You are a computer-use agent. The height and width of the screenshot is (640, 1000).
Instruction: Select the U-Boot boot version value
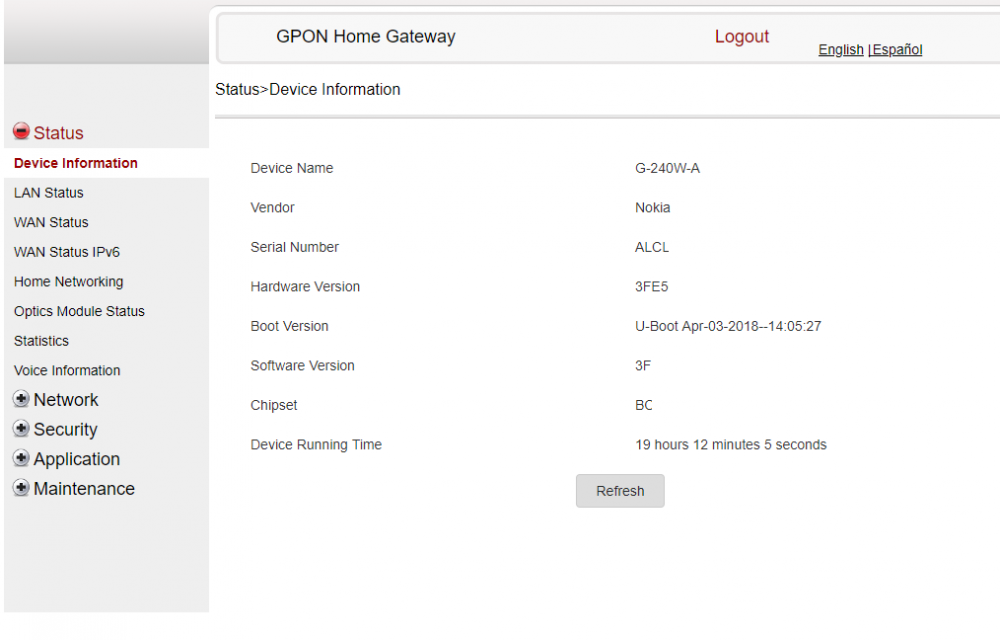click(728, 326)
